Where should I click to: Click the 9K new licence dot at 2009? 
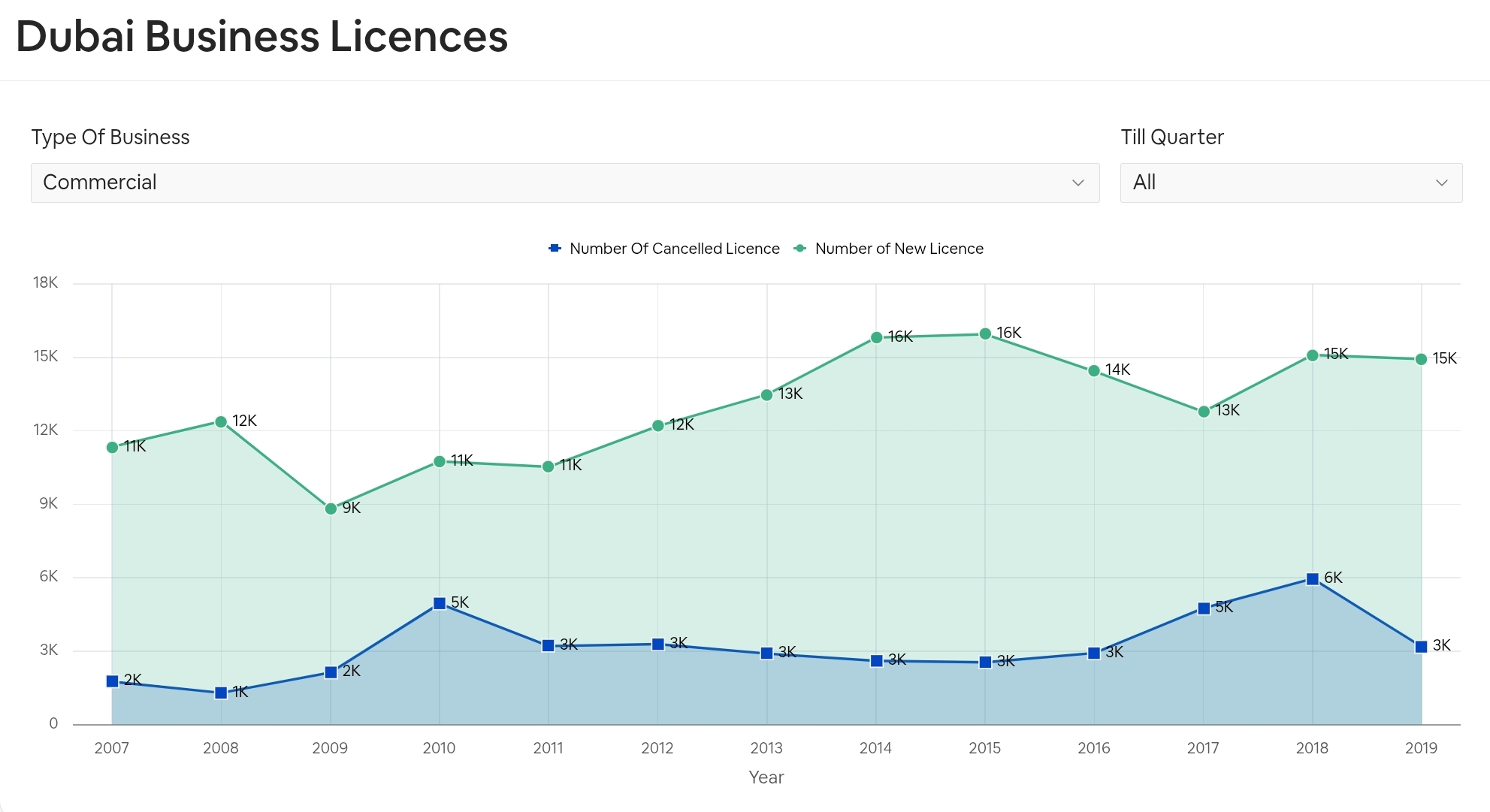(329, 509)
